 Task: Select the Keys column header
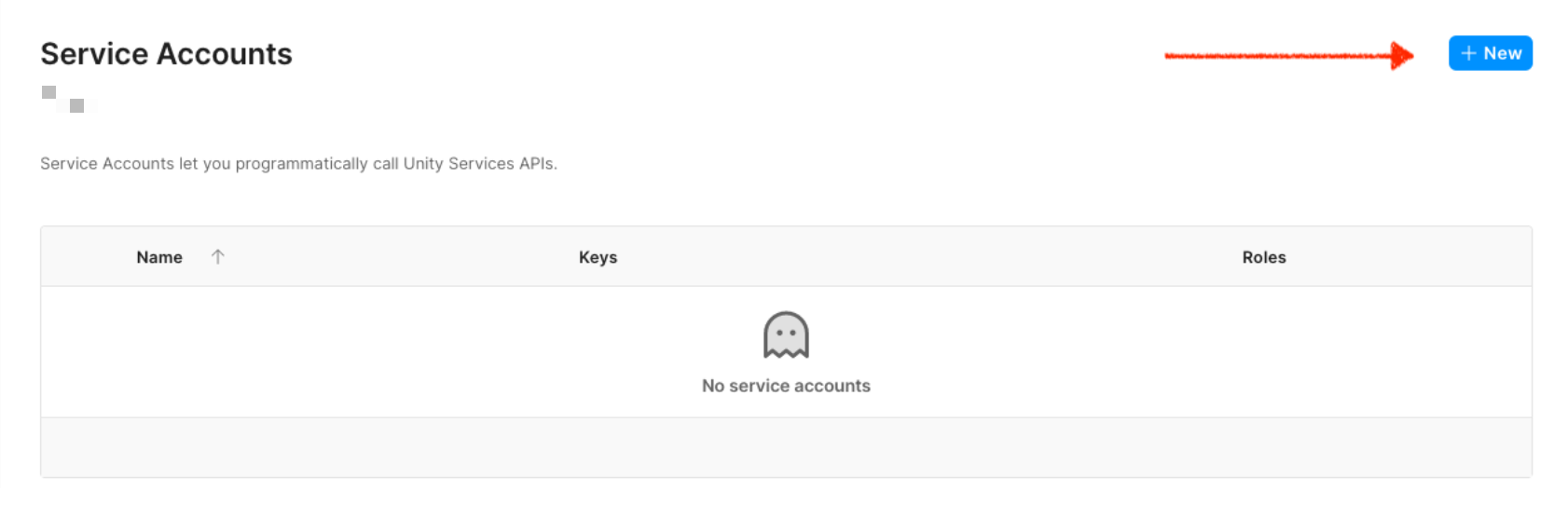point(598,257)
